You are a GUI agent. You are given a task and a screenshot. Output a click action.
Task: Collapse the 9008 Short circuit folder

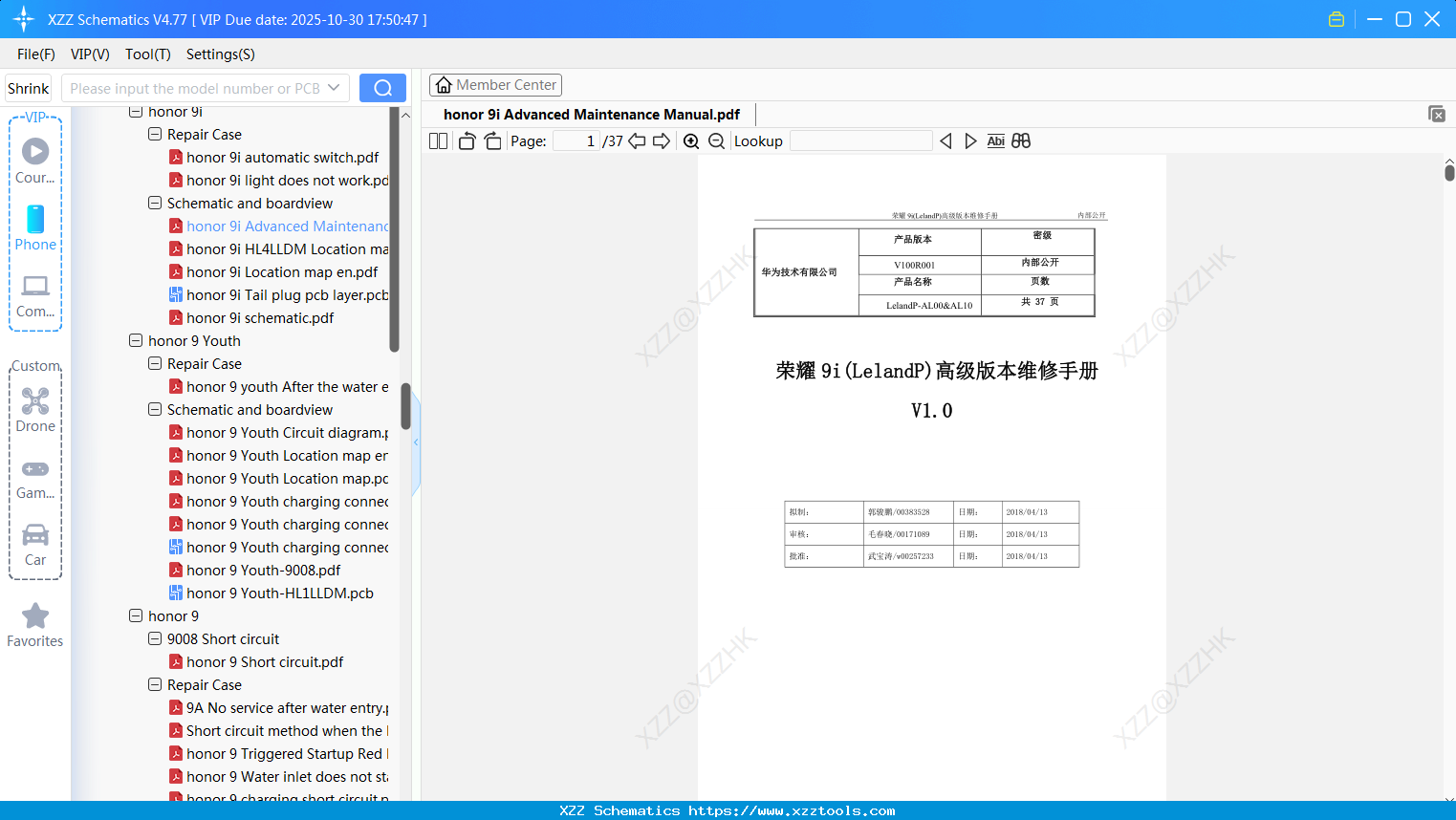(155, 639)
